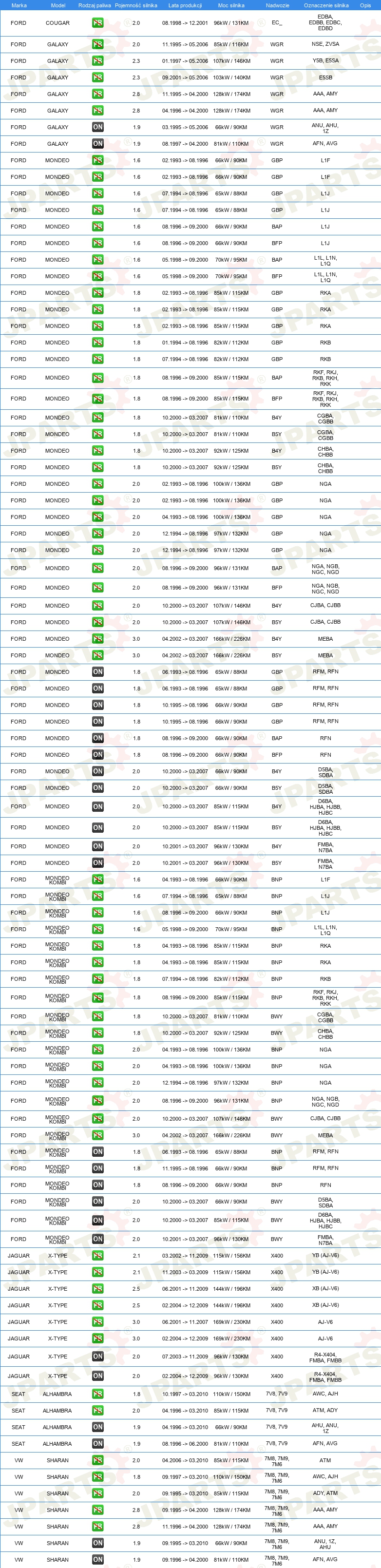Image resolution: width=381 pixels, height=1568 pixels.
Task: Select the 'ADY, ATM' cell in the VW SHARAN row
Action: 325,1493
